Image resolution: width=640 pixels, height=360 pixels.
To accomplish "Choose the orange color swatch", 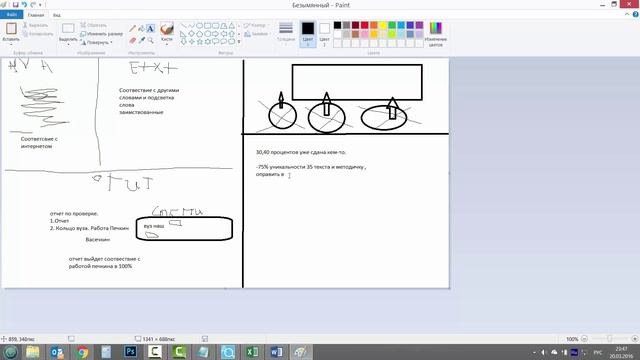I will (x=374, y=25).
